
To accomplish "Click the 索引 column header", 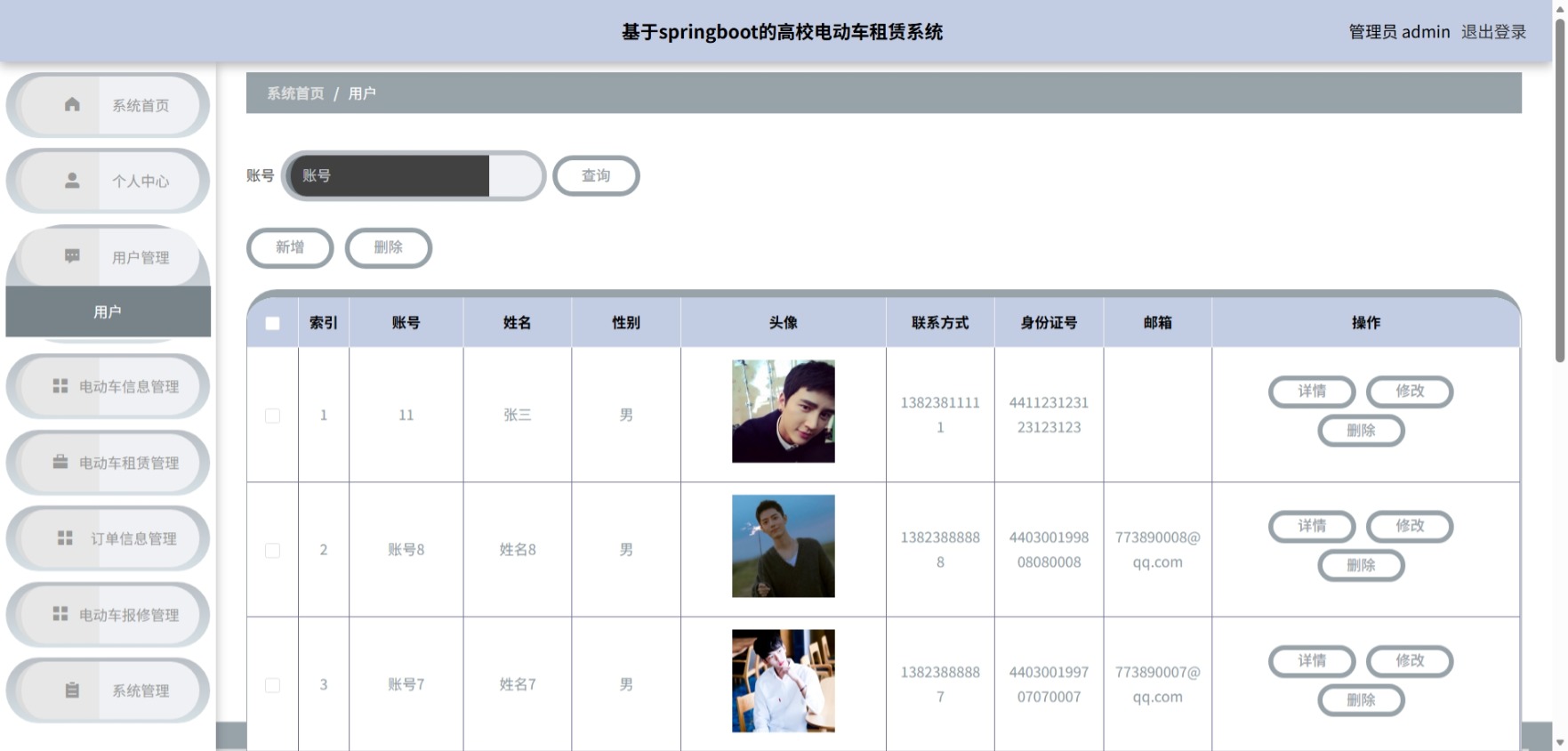I will (x=324, y=323).
